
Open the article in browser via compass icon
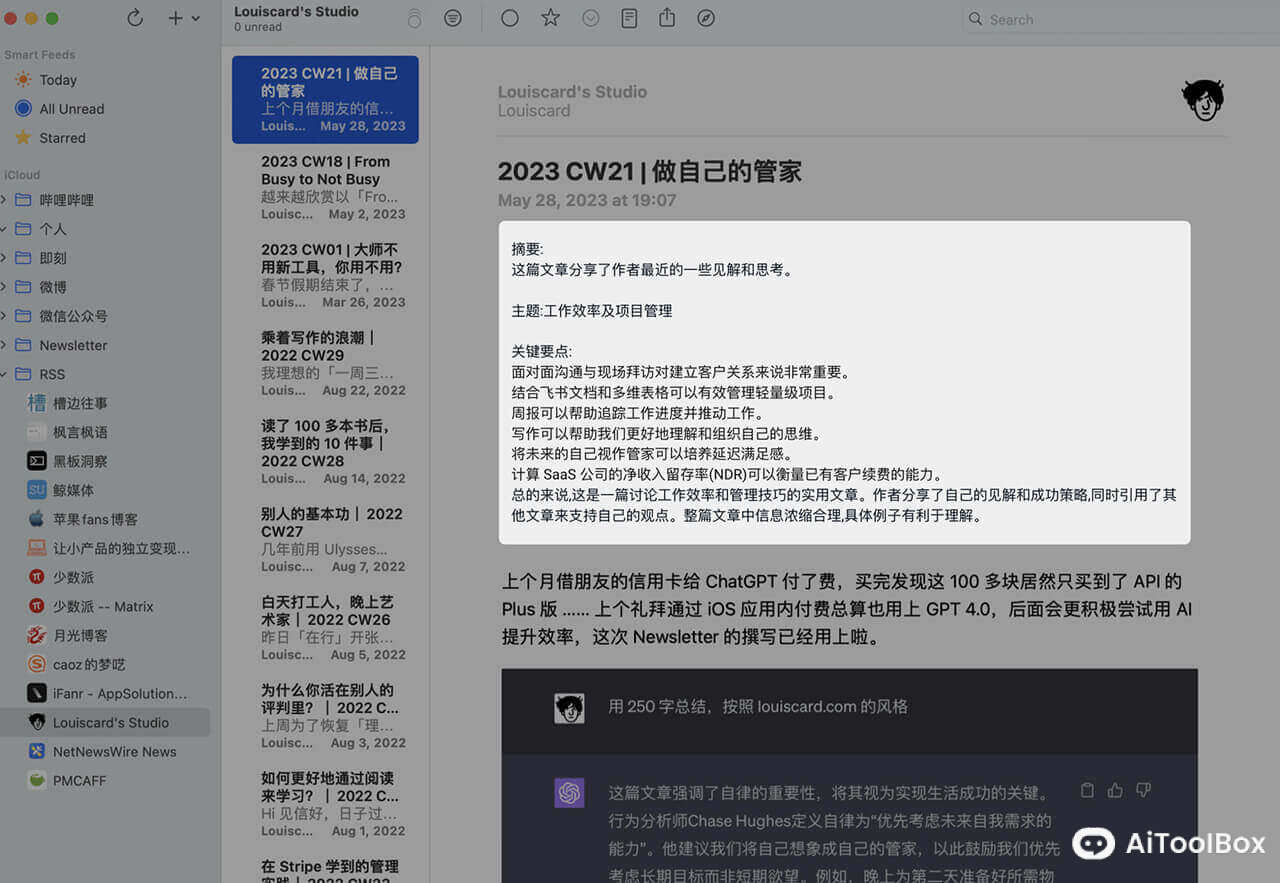click(706, 18)
